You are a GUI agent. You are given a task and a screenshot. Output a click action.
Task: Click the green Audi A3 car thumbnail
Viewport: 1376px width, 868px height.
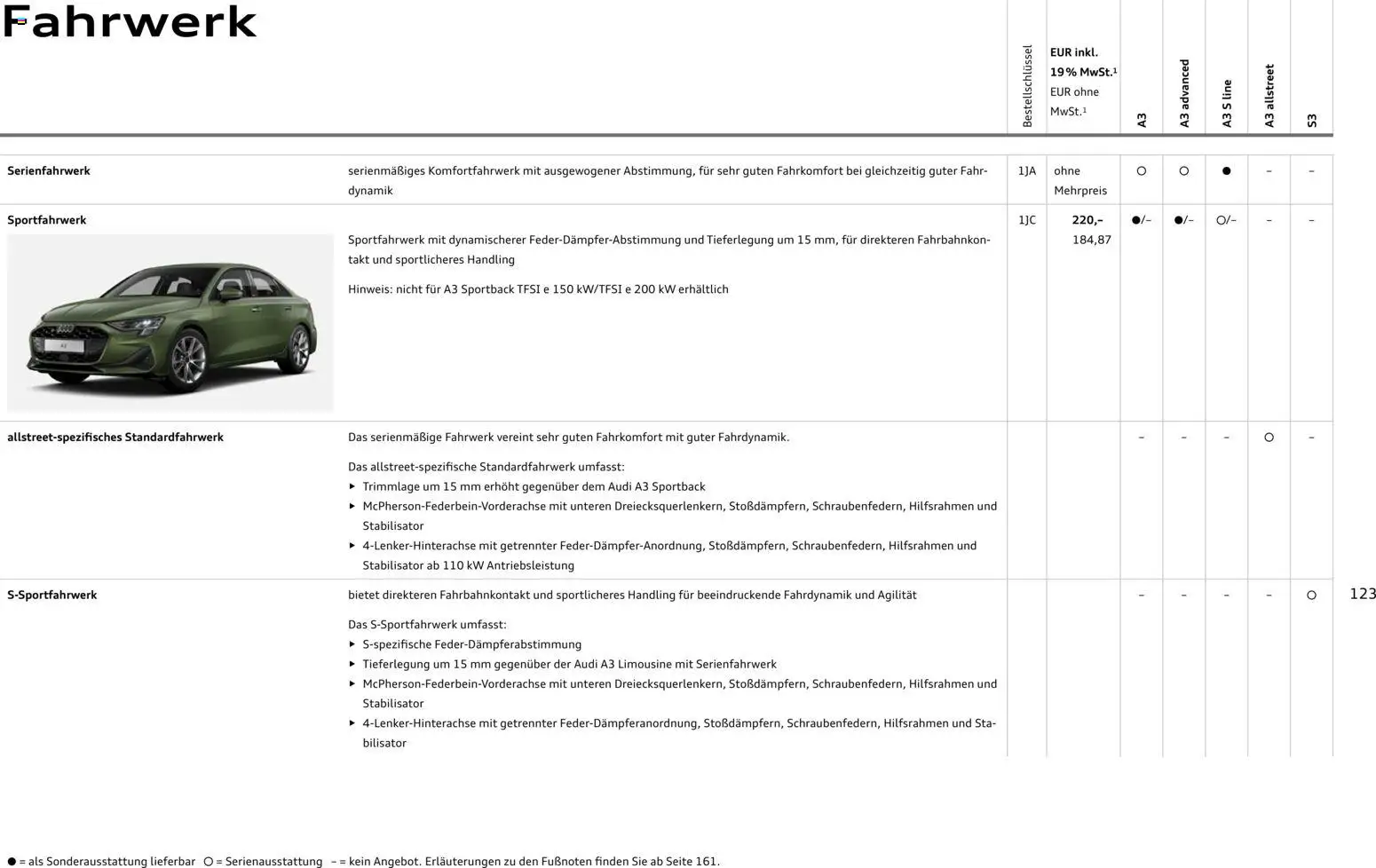[170, 323]
